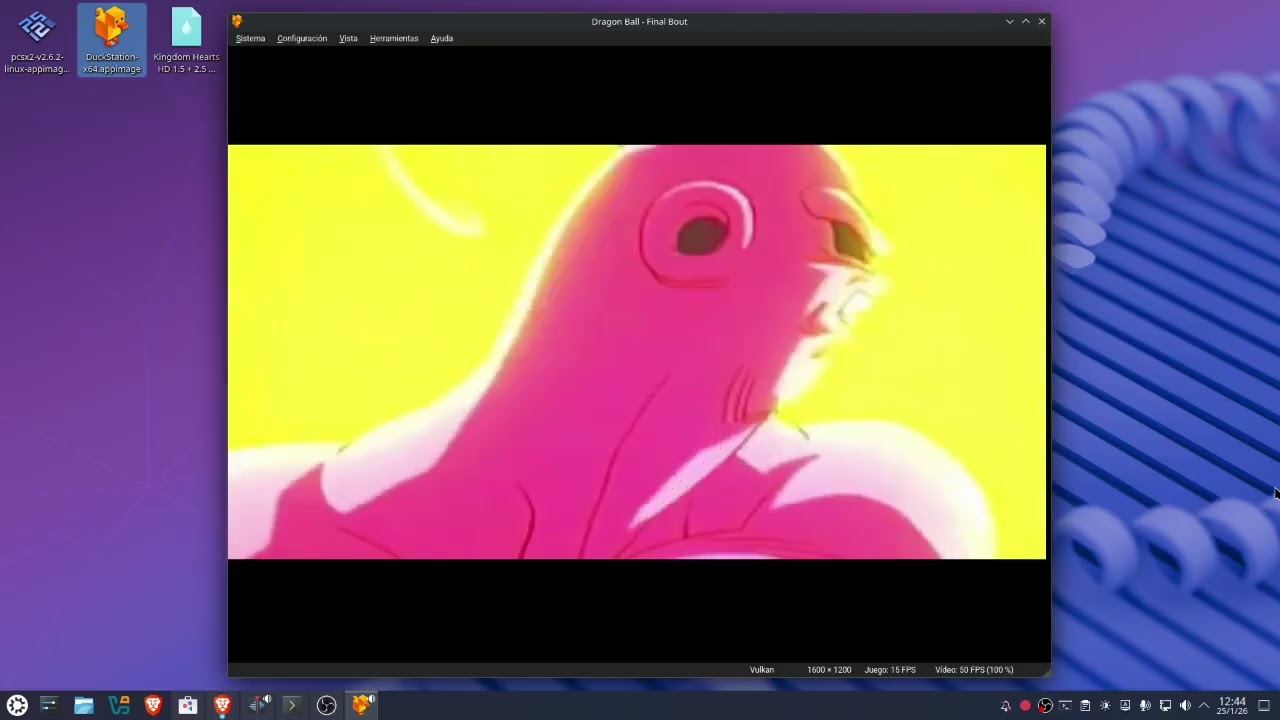Open the Sistema menu

[x=250, y=38]
